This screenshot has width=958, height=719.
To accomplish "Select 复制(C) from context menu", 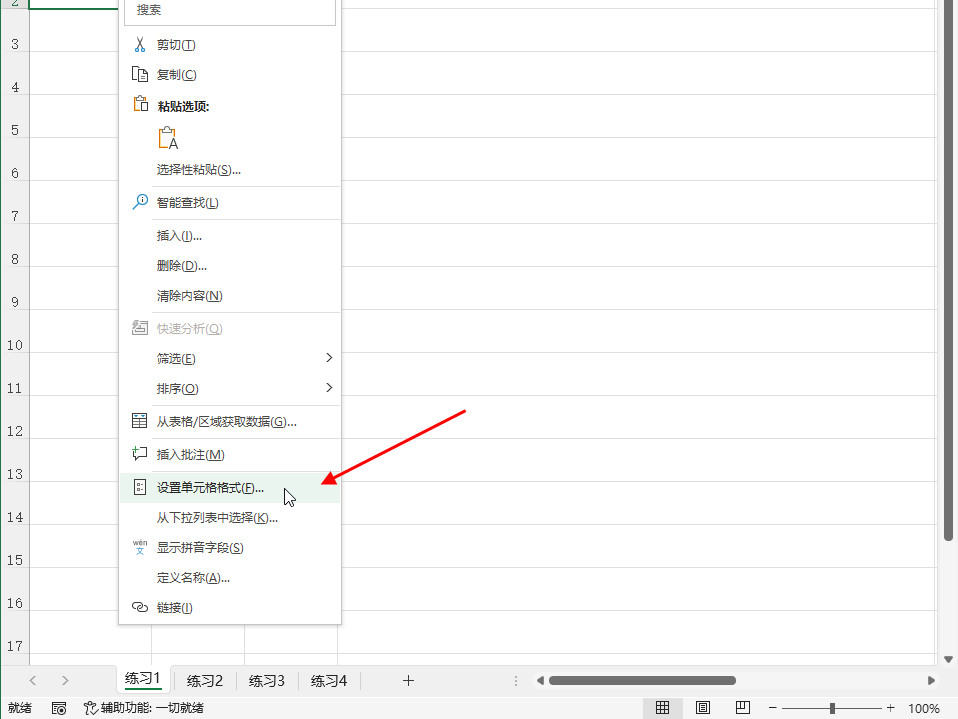I will [x=229, y=75].
